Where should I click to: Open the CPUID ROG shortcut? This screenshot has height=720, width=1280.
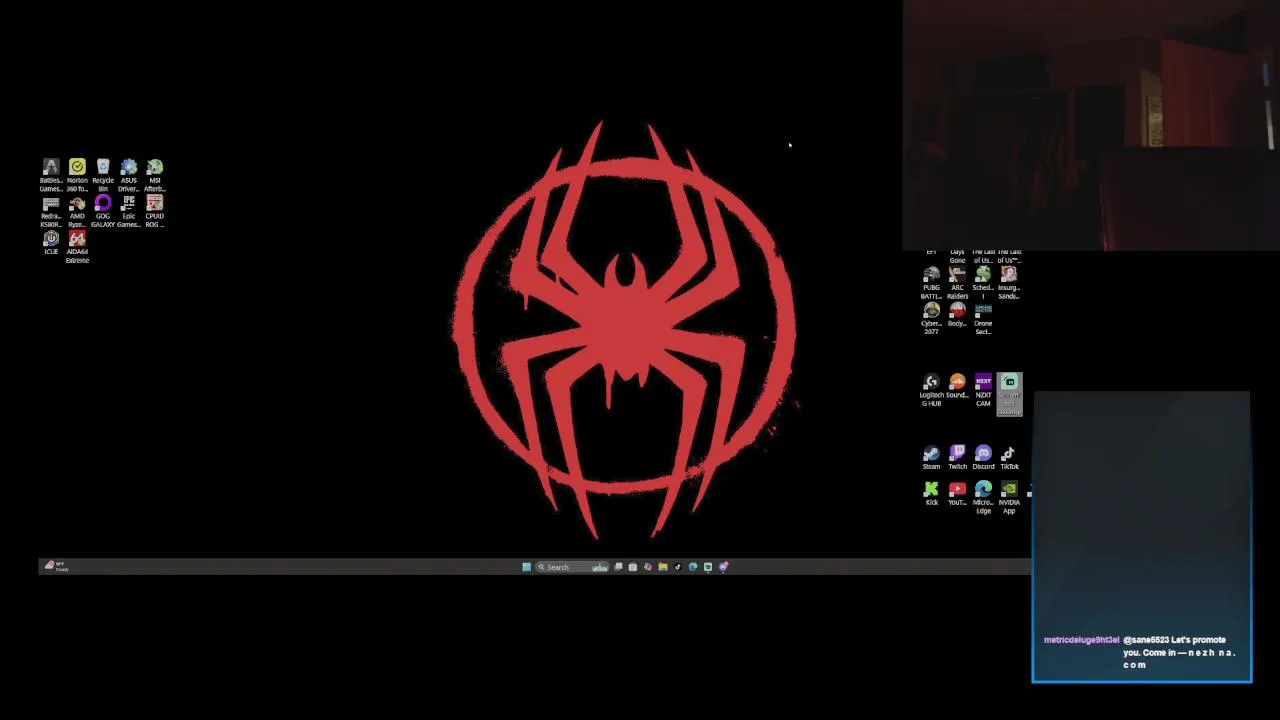click(x=155, y=211)
